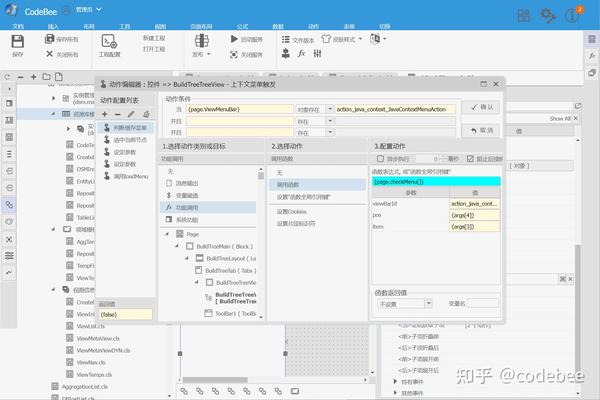
Task: Click the refresh icon above project tree
Action: pyautogui.click(x=7, y=77)
